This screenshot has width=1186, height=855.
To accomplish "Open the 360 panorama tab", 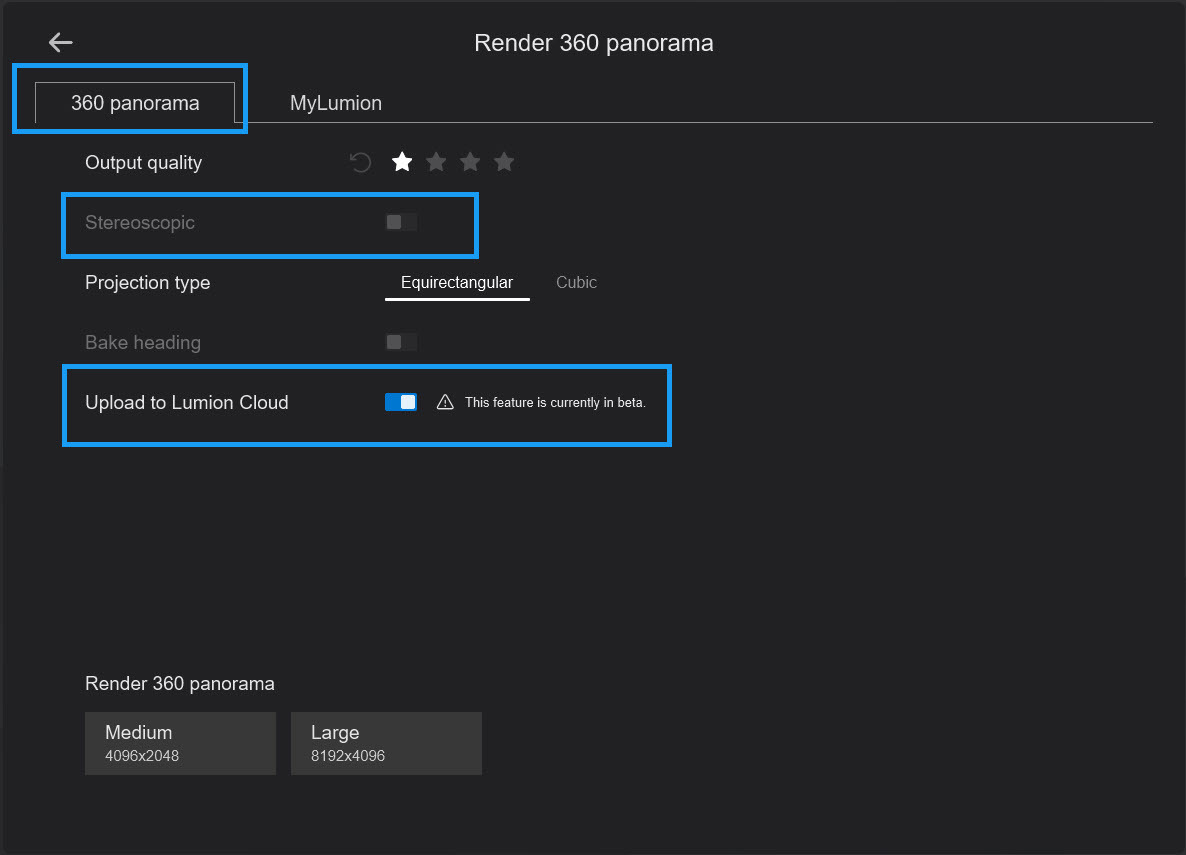I will coord(135,103).
